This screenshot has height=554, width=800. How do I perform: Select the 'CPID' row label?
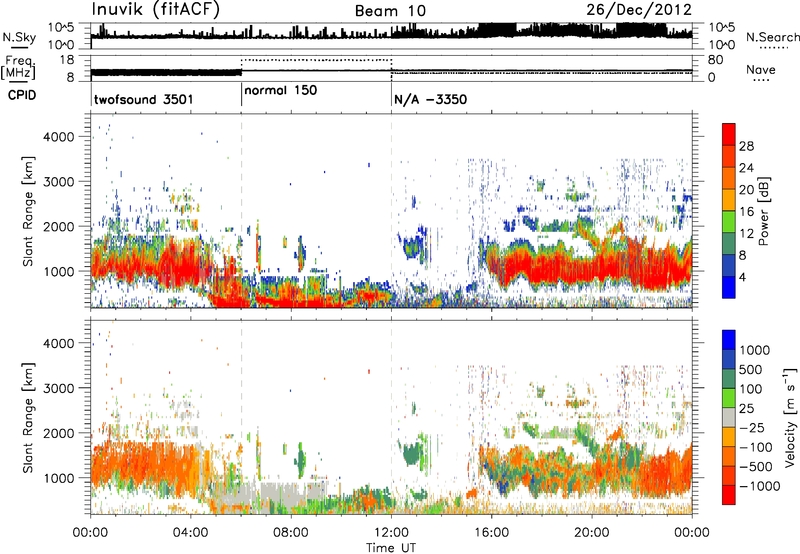[22, 95]
